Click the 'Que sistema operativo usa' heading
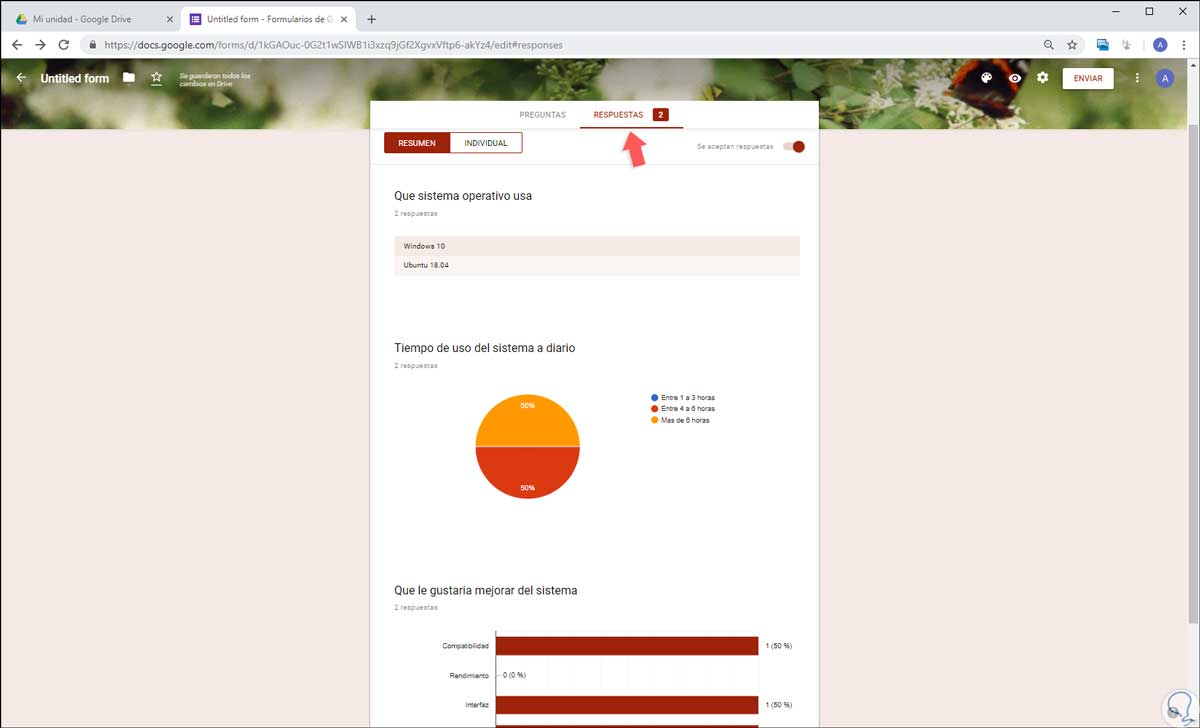1200x728 pixels. (x=463, y=196)
